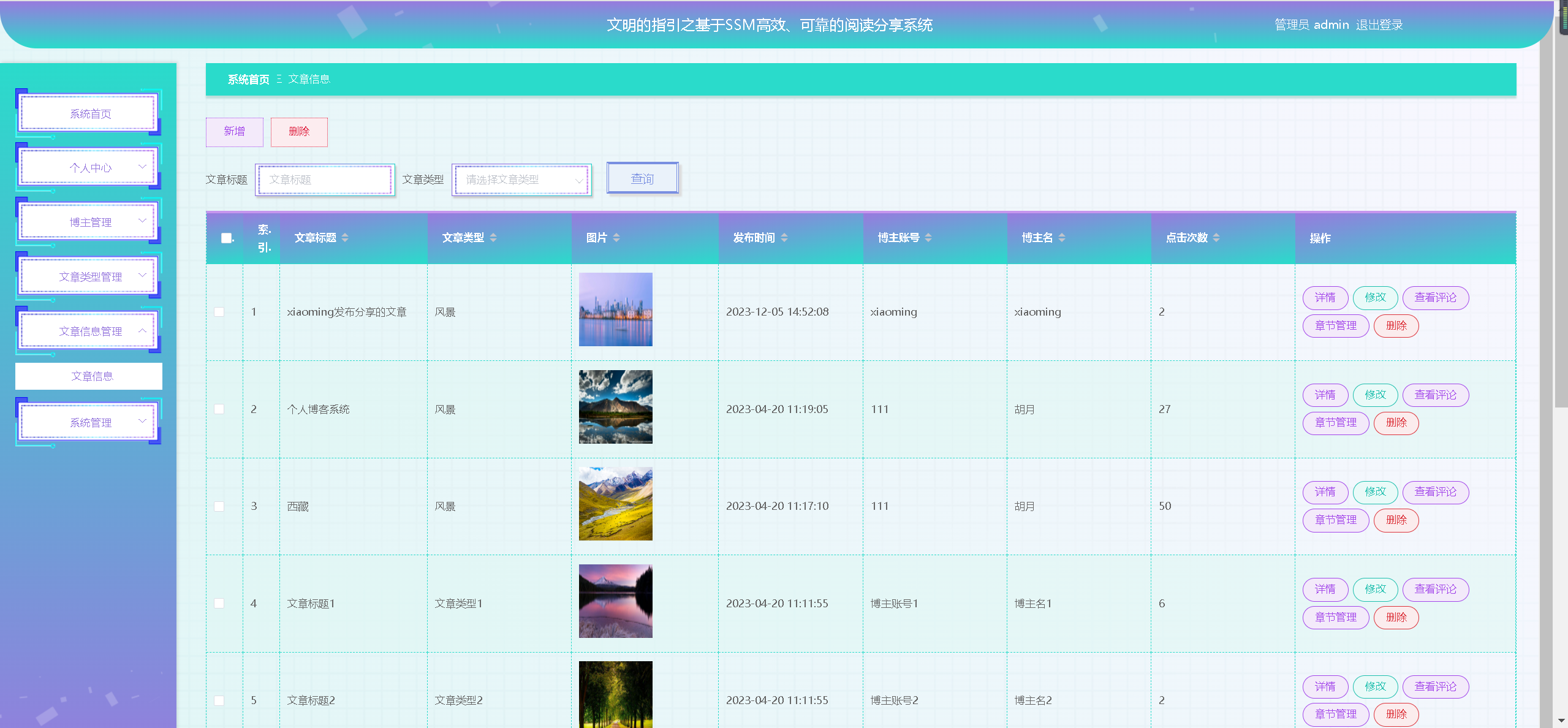Click sort icon beside 博主名 header
Screen dimensions: 1568x728
pos(1062,238)
